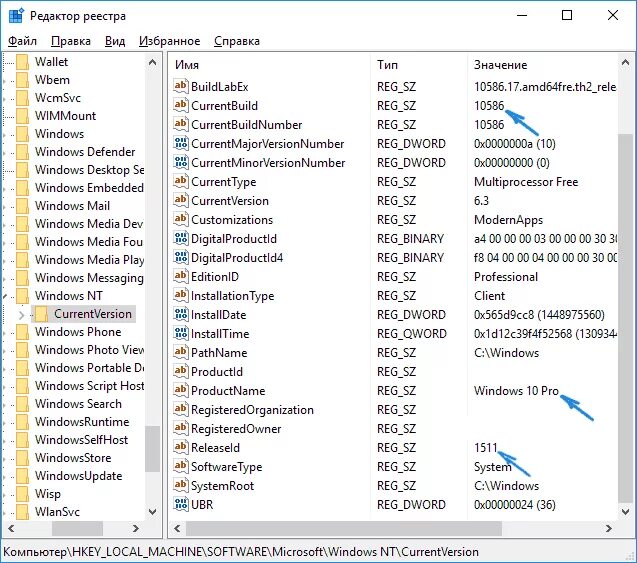Select the DigitalProductId binary icon

click(x=180, y=238)
